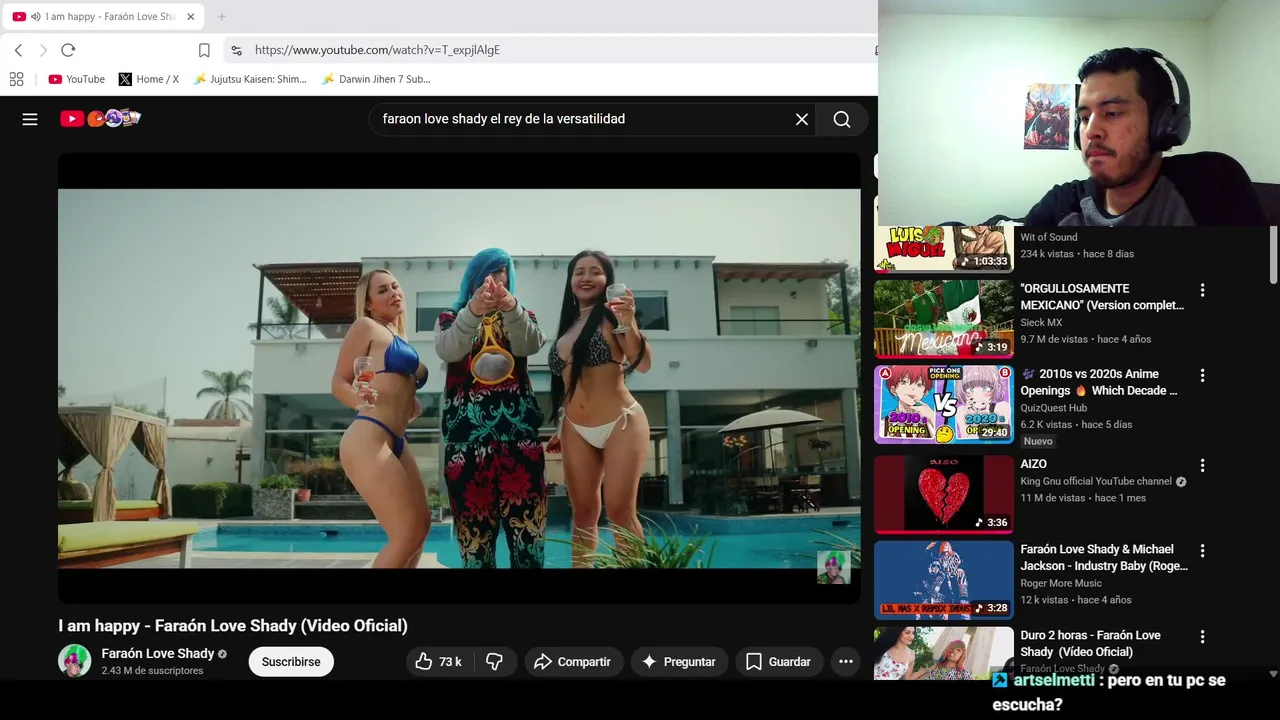
Task: Save video with Guardar button
Action: point(778,662)
